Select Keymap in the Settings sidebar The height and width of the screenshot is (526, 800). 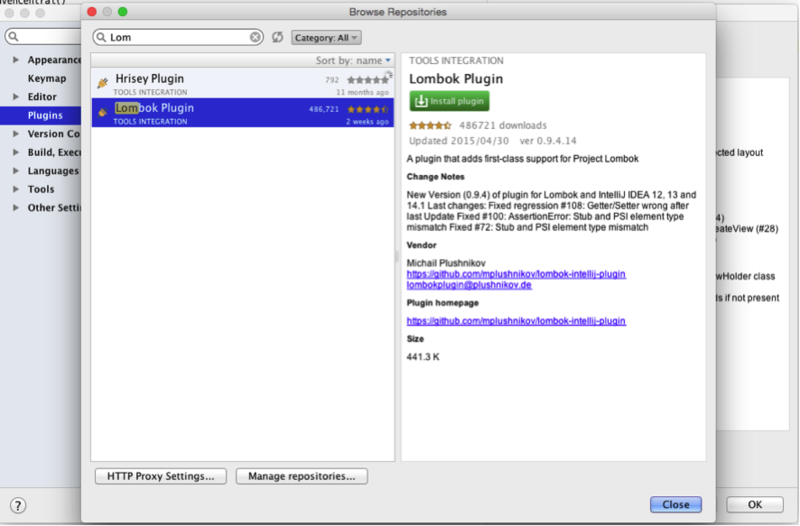47,78
